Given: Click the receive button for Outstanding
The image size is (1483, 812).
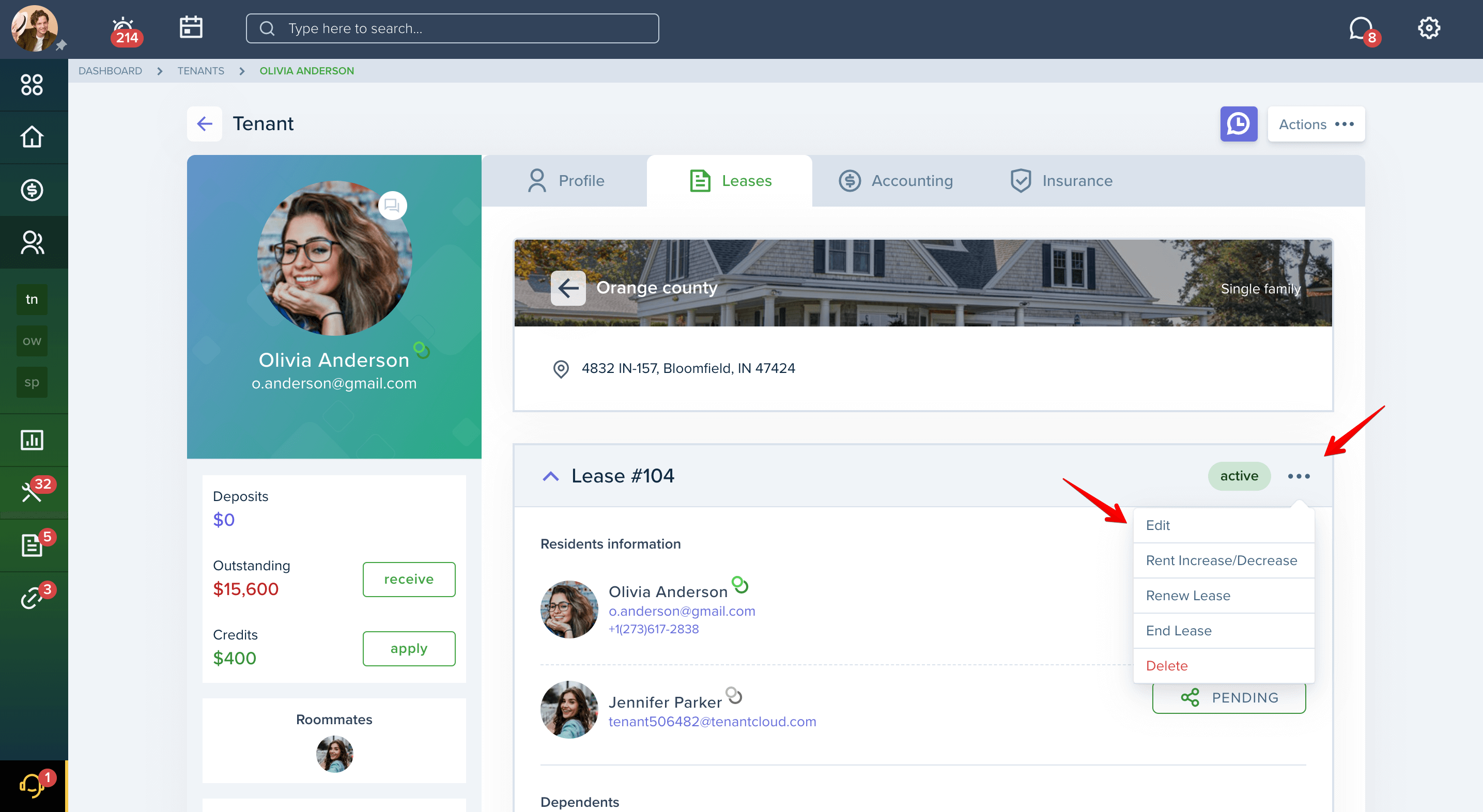Looking at the screenshot, I should tap(409, 579).
